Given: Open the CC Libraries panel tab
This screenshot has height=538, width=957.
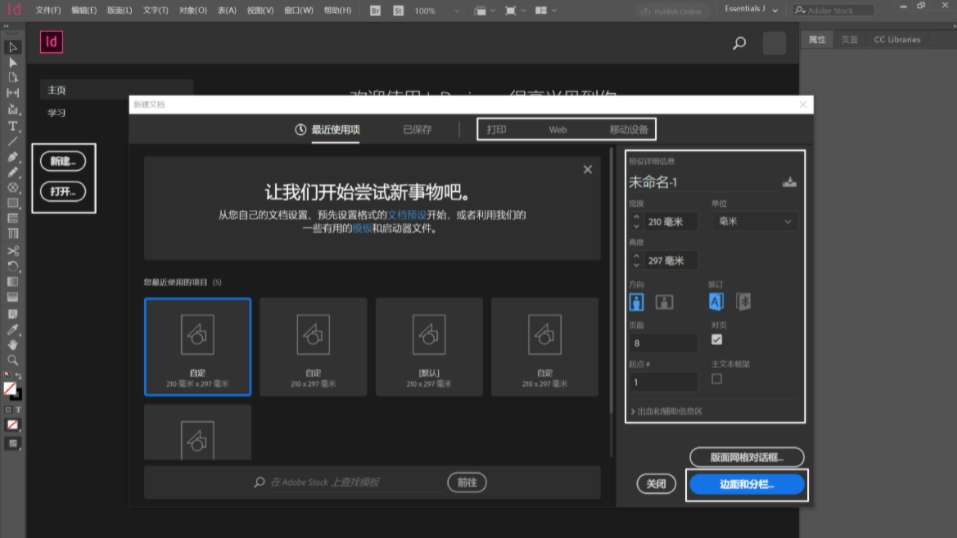Looking at the screenshot, I should [897, 40].
